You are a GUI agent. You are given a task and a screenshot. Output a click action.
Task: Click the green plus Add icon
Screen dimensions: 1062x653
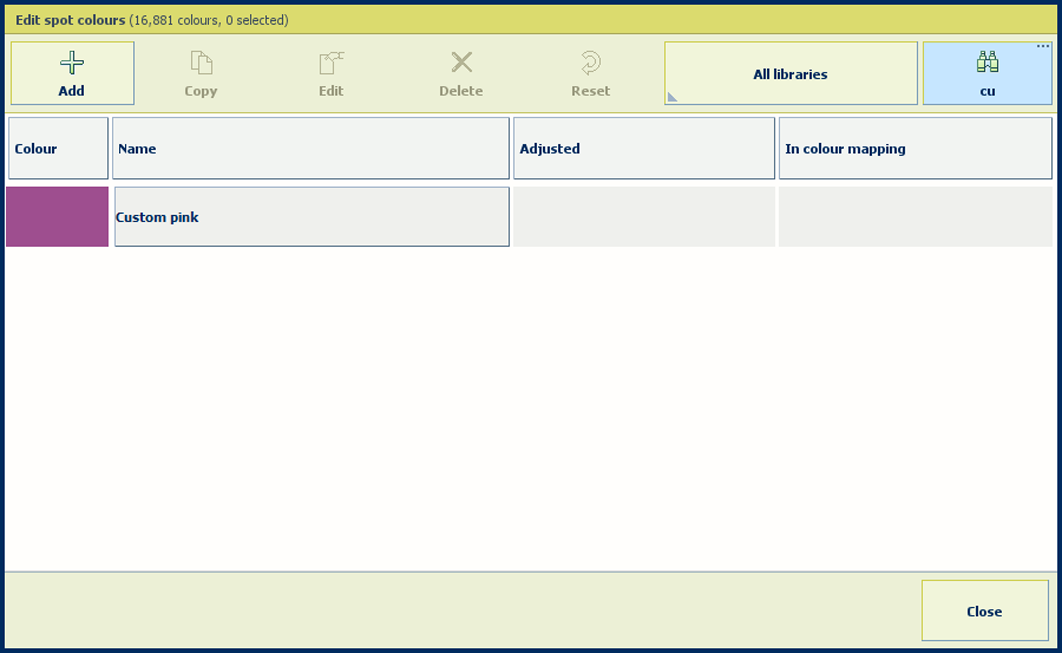pos(72,64)
